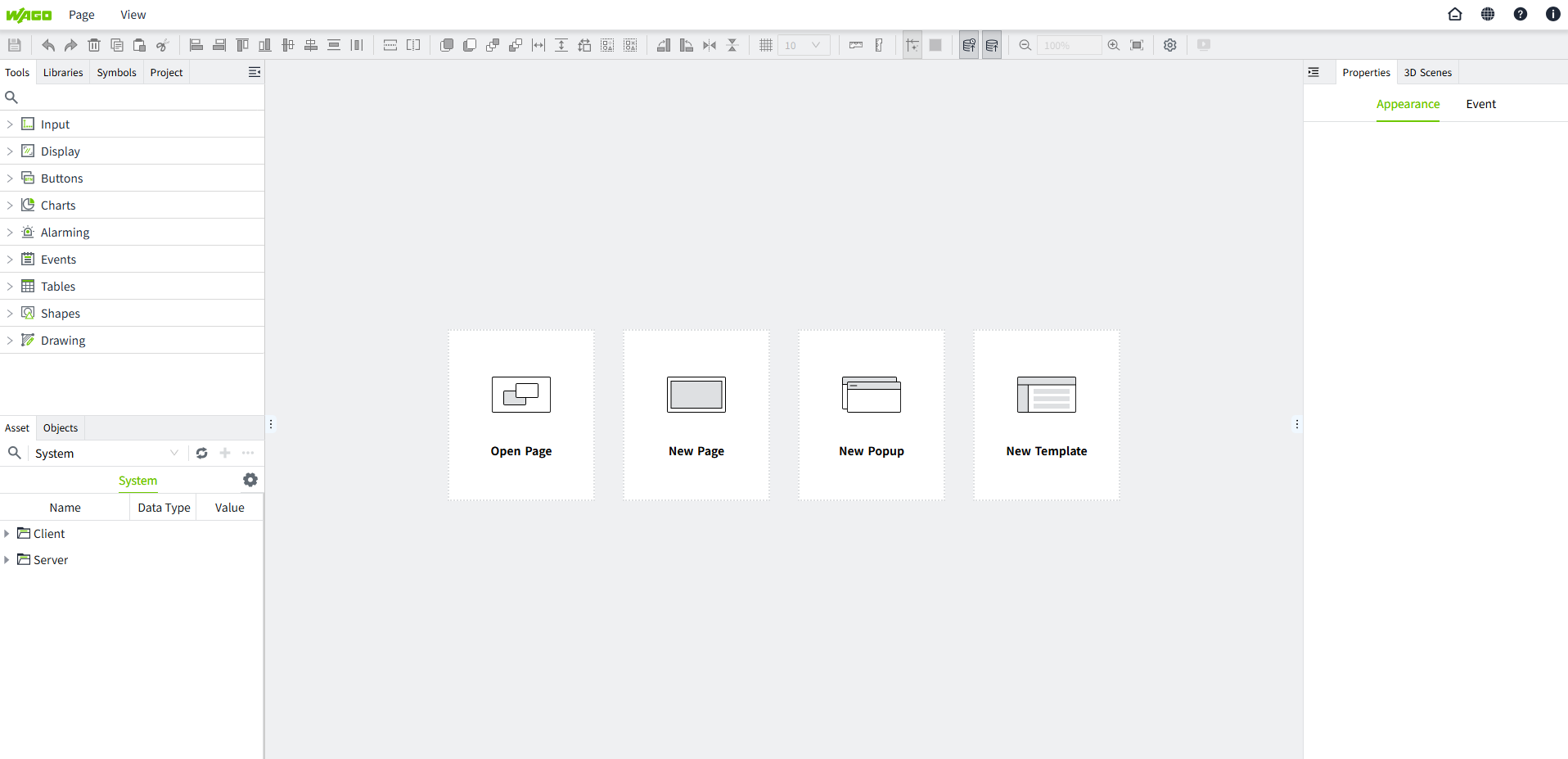The height and width of the screenshot is (759, 1568).
Task: Open the Page menu
Action: 81,15
